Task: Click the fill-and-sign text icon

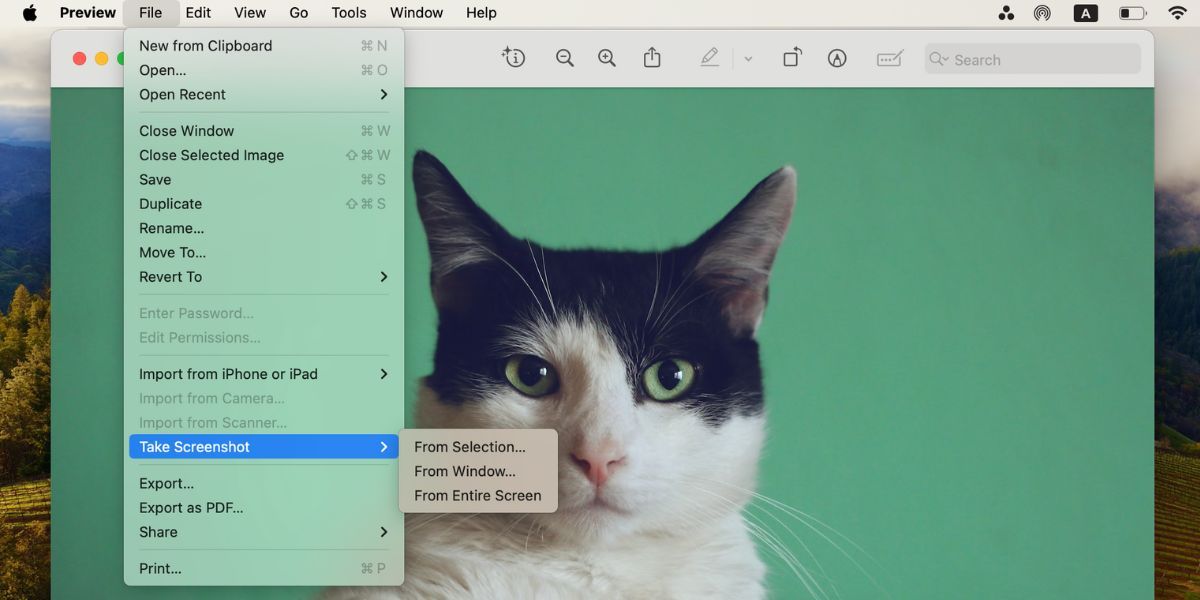Action: click(x=889, y=57)
